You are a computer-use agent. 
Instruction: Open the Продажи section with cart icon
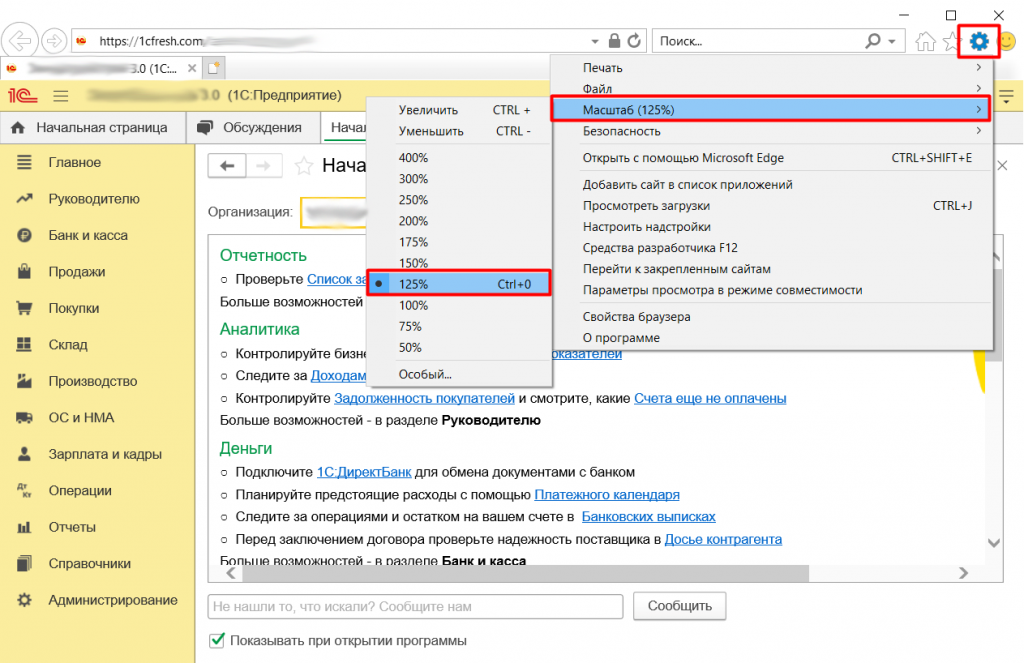point(77,272)
